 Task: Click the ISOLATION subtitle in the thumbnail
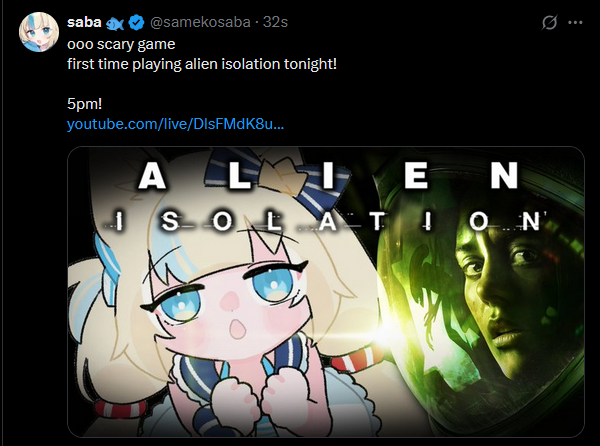click(324, 221)
